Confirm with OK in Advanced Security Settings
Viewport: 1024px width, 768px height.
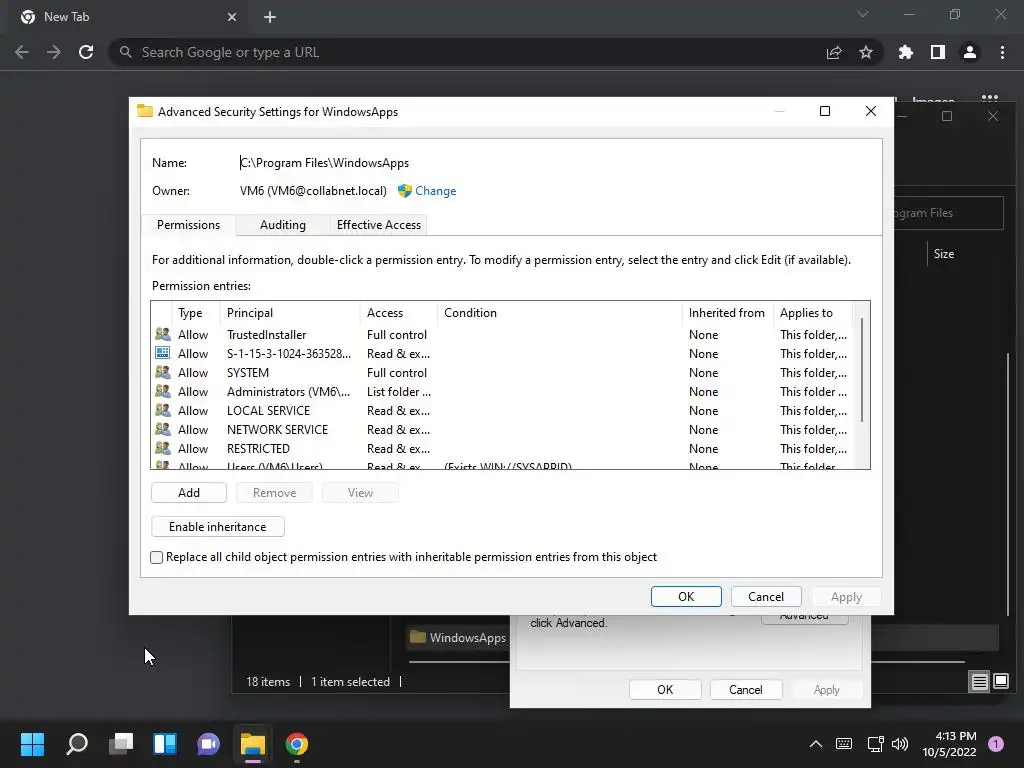686,596
